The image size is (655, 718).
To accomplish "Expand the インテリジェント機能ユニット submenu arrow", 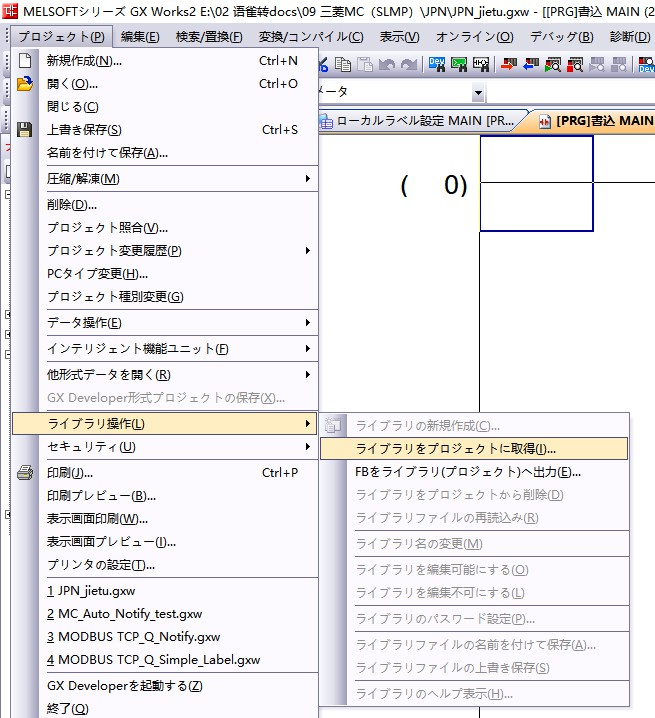I will pos(308,348).
